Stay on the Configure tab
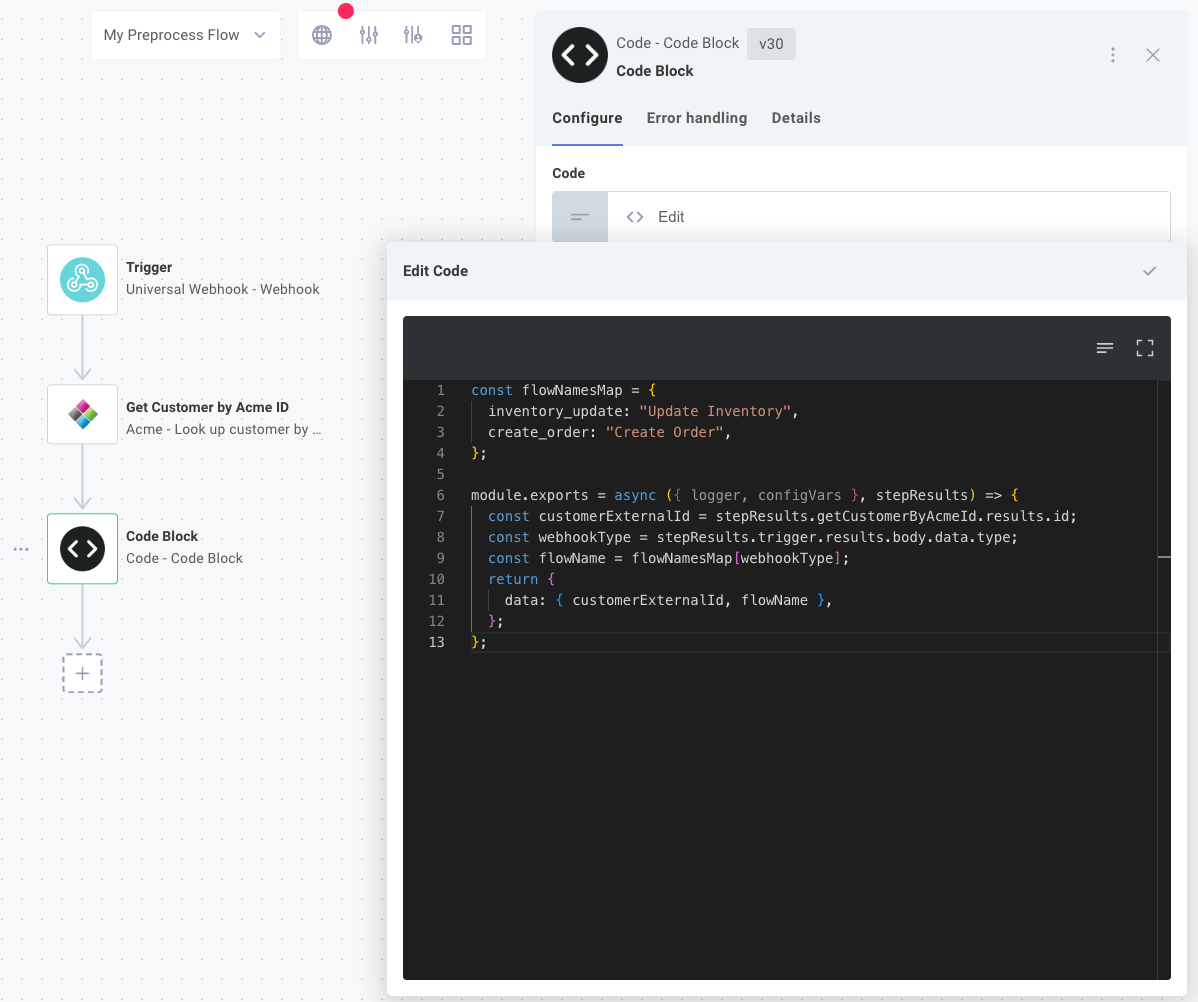 tap(587, 118)
